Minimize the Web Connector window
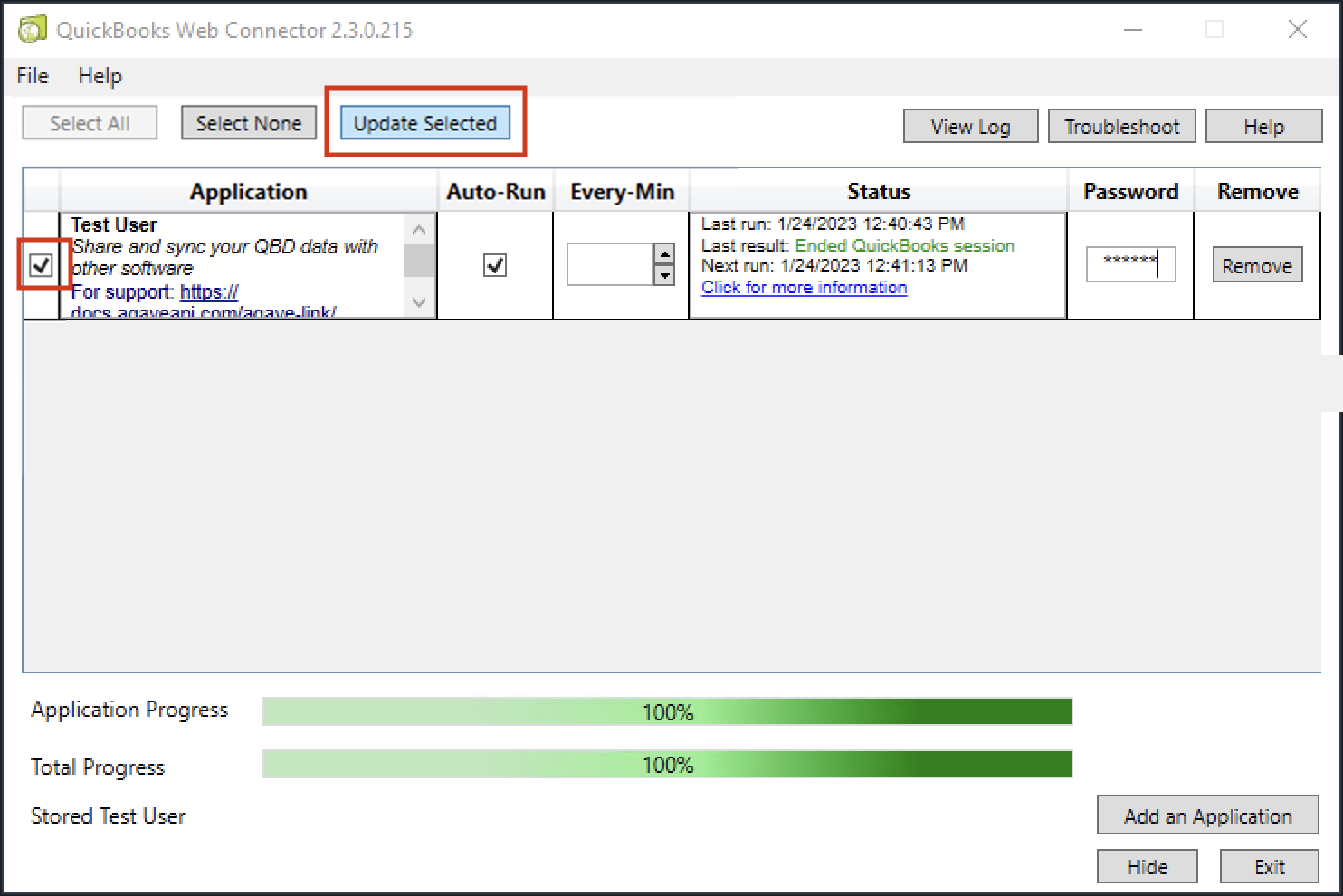 1133,30
